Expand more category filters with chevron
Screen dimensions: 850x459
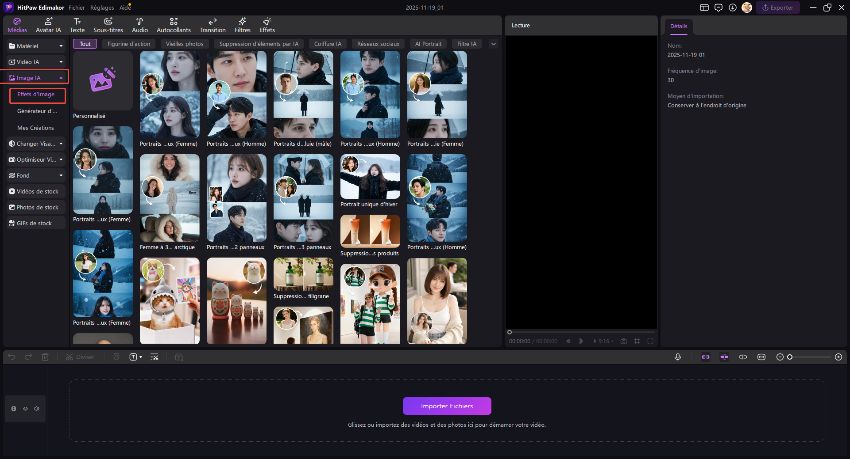[493, 44]
